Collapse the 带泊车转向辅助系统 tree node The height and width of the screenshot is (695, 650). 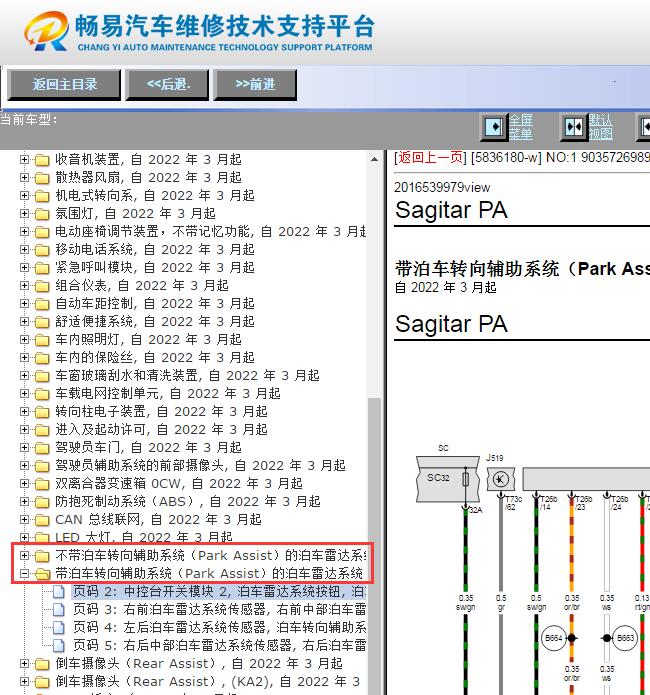24,574
